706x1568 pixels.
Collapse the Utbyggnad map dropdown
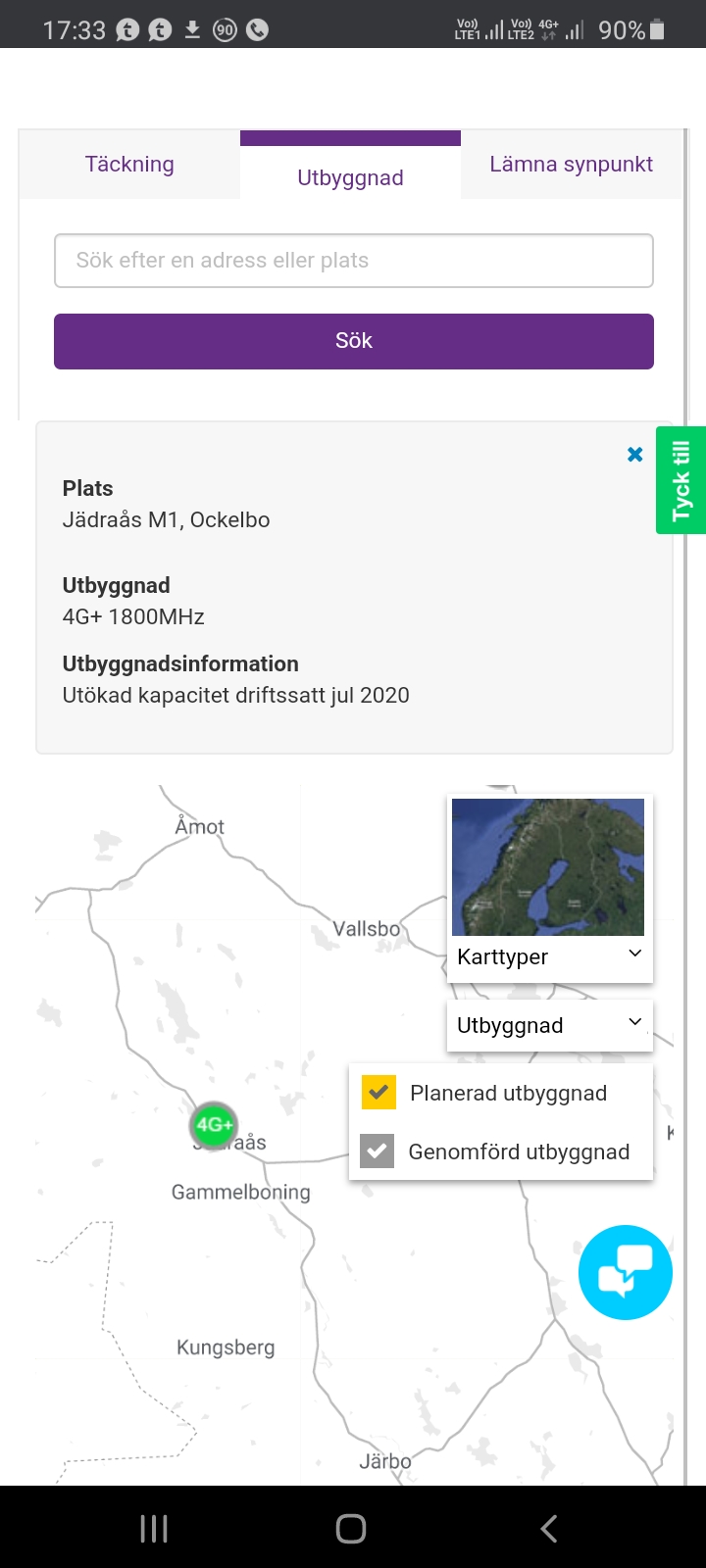tap(549, 1025)
